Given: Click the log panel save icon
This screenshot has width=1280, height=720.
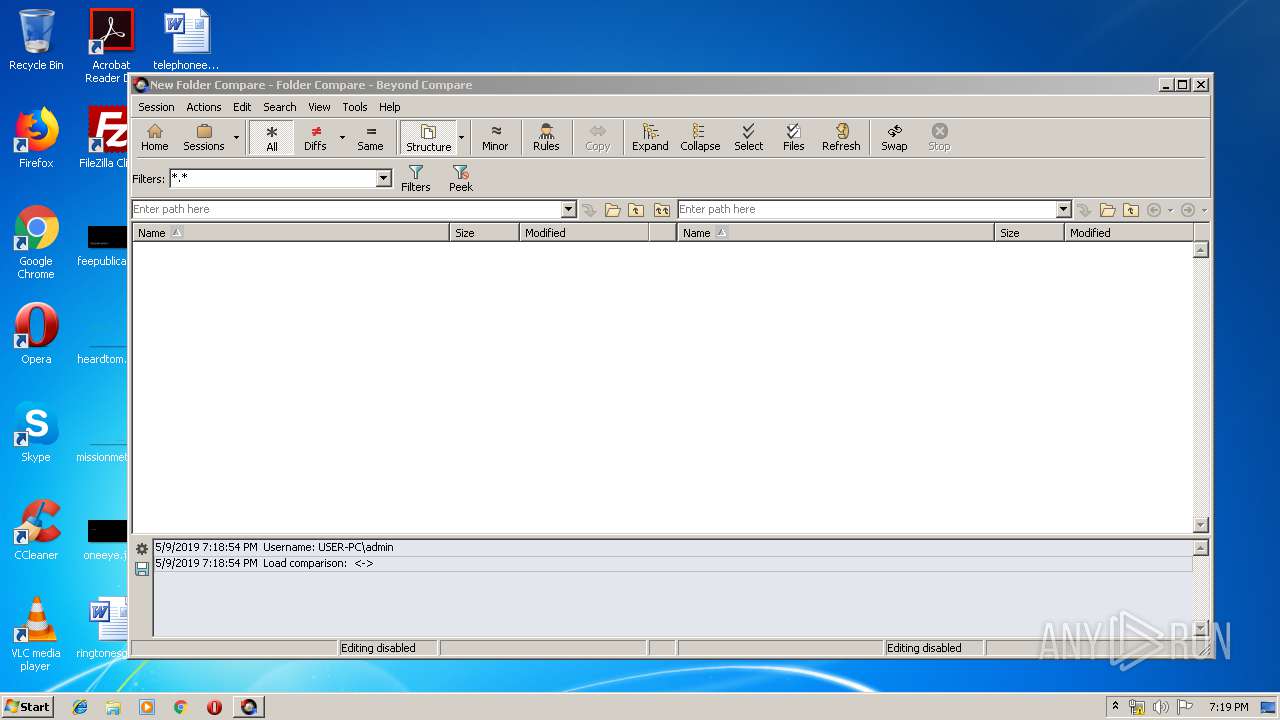Looking at the screenshot, I should 142,569.
